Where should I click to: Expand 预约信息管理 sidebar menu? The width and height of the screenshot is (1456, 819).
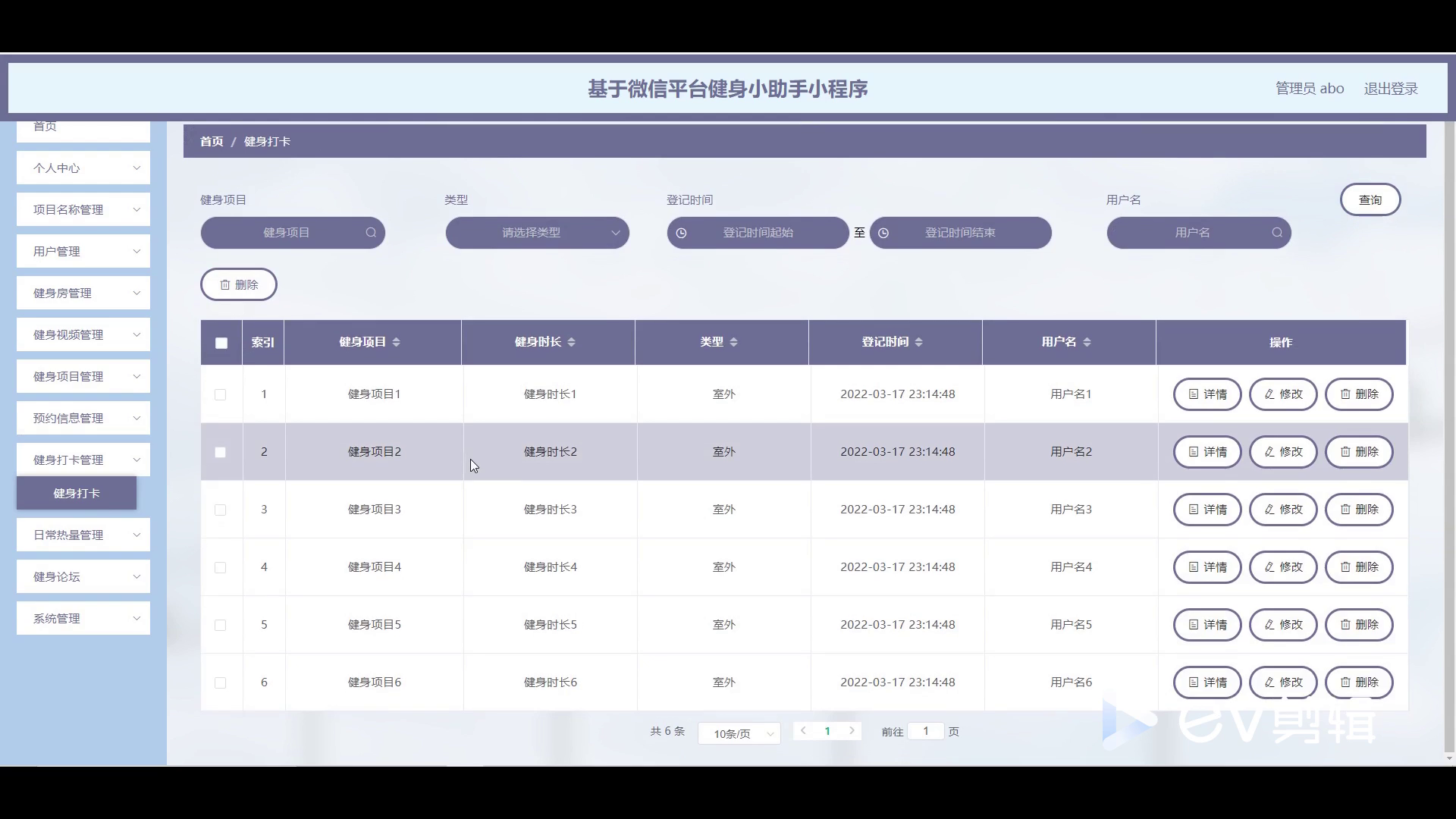(83, 418)
